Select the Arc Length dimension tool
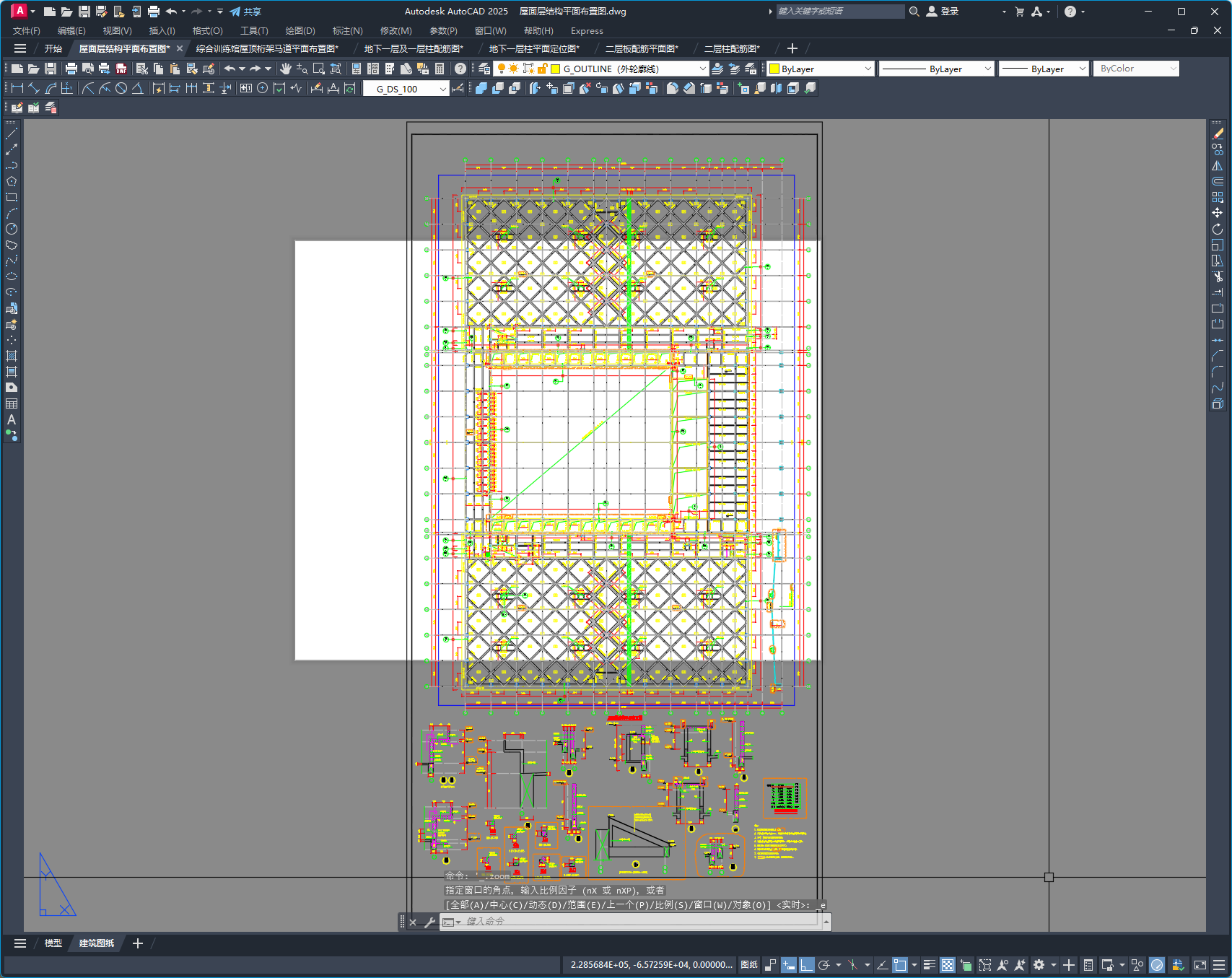The height and width of the screenshot is (978, 1232). [51, 88]
